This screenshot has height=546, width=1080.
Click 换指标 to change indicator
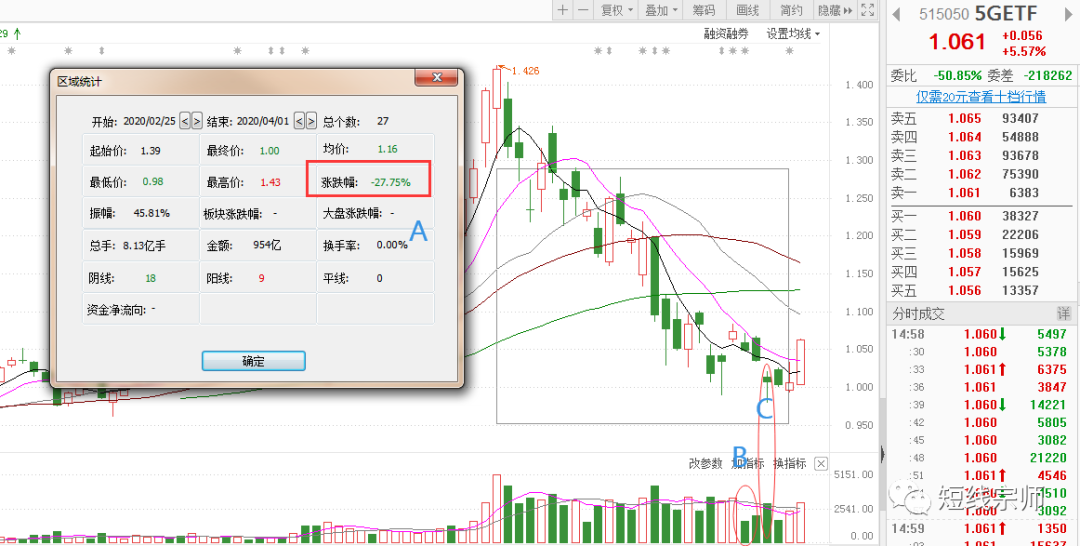(790, 463)
